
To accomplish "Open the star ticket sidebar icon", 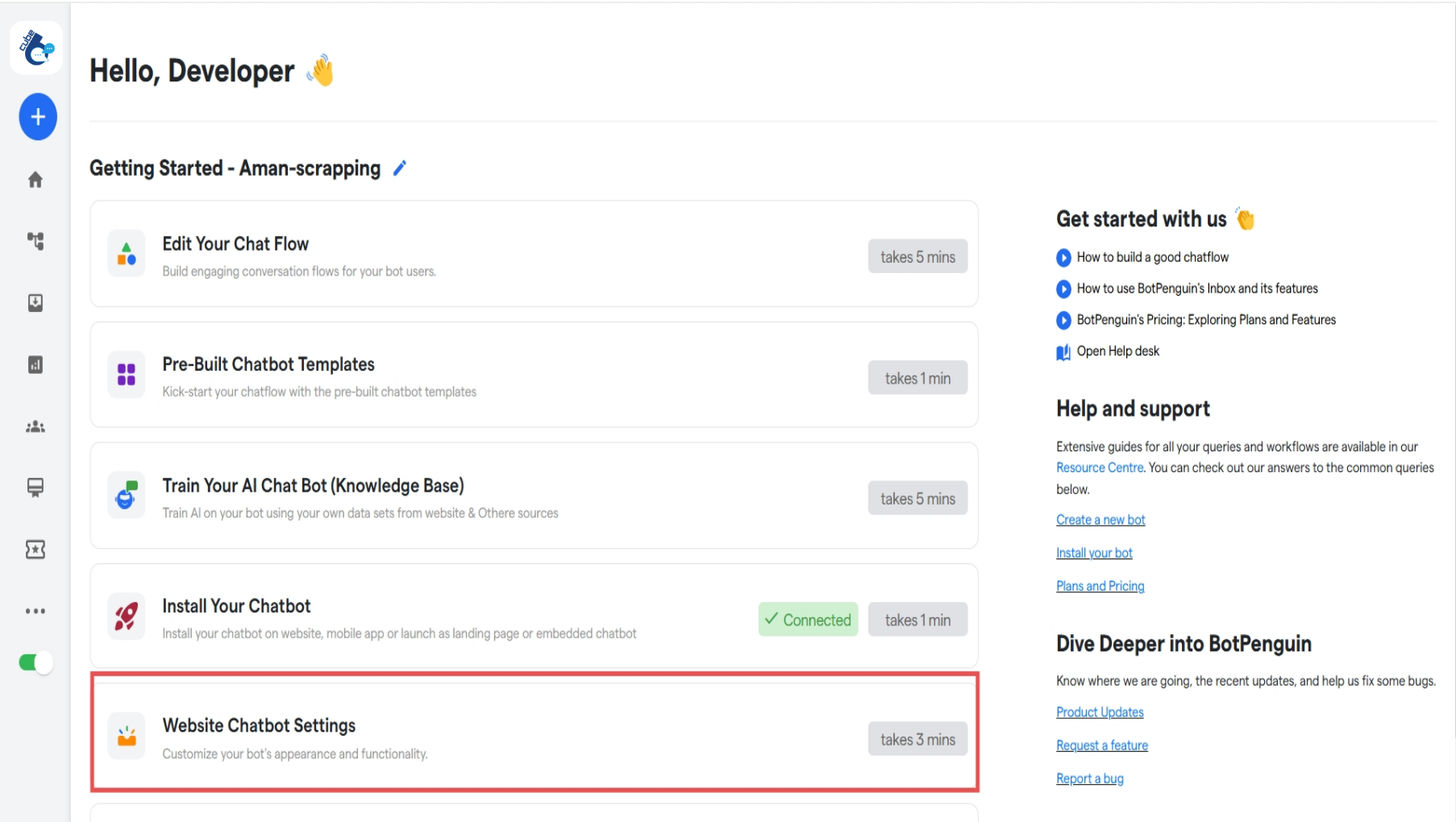I will [x=35, y=550].
